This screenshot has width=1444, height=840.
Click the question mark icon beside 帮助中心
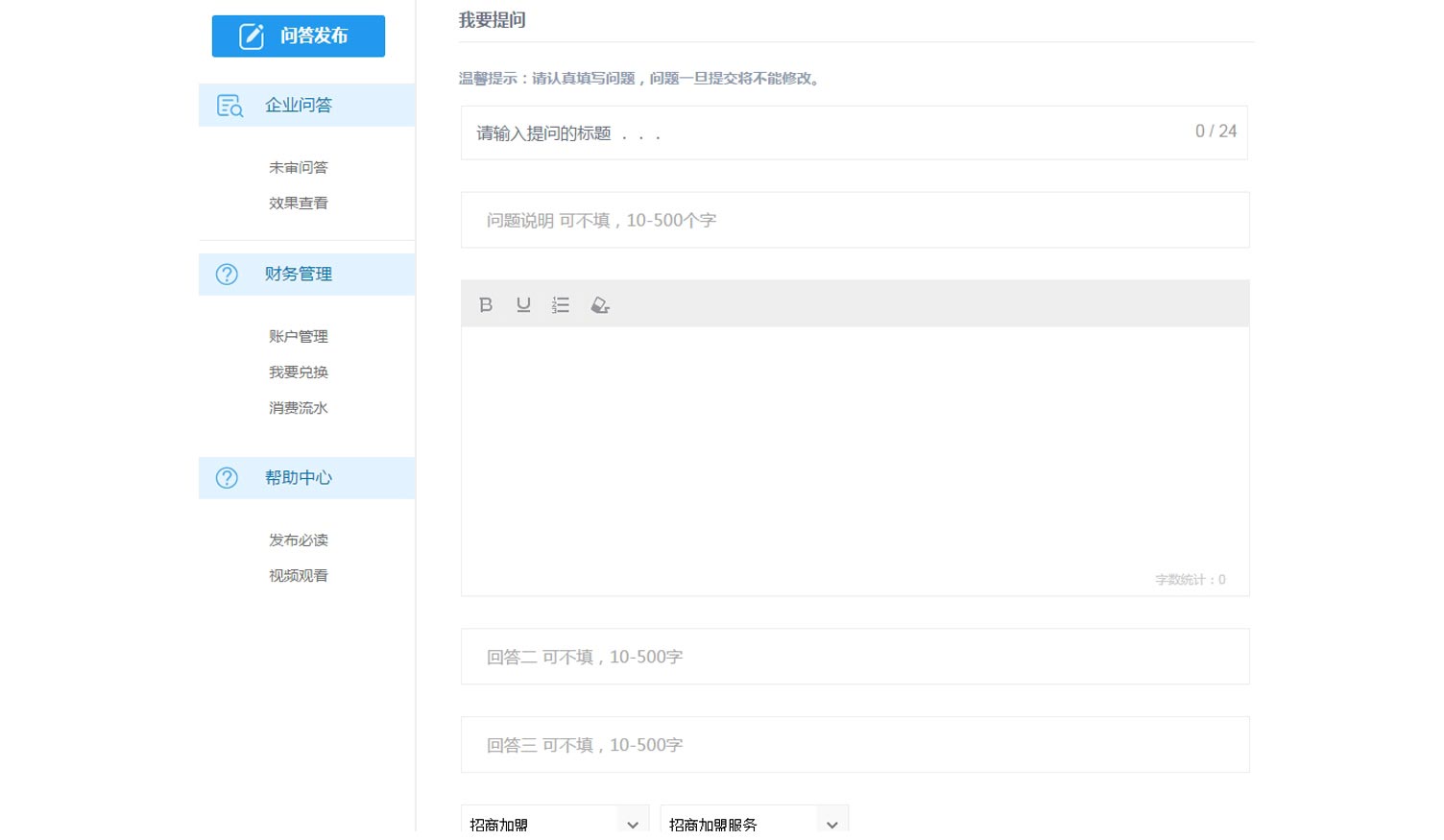point(227,478)
